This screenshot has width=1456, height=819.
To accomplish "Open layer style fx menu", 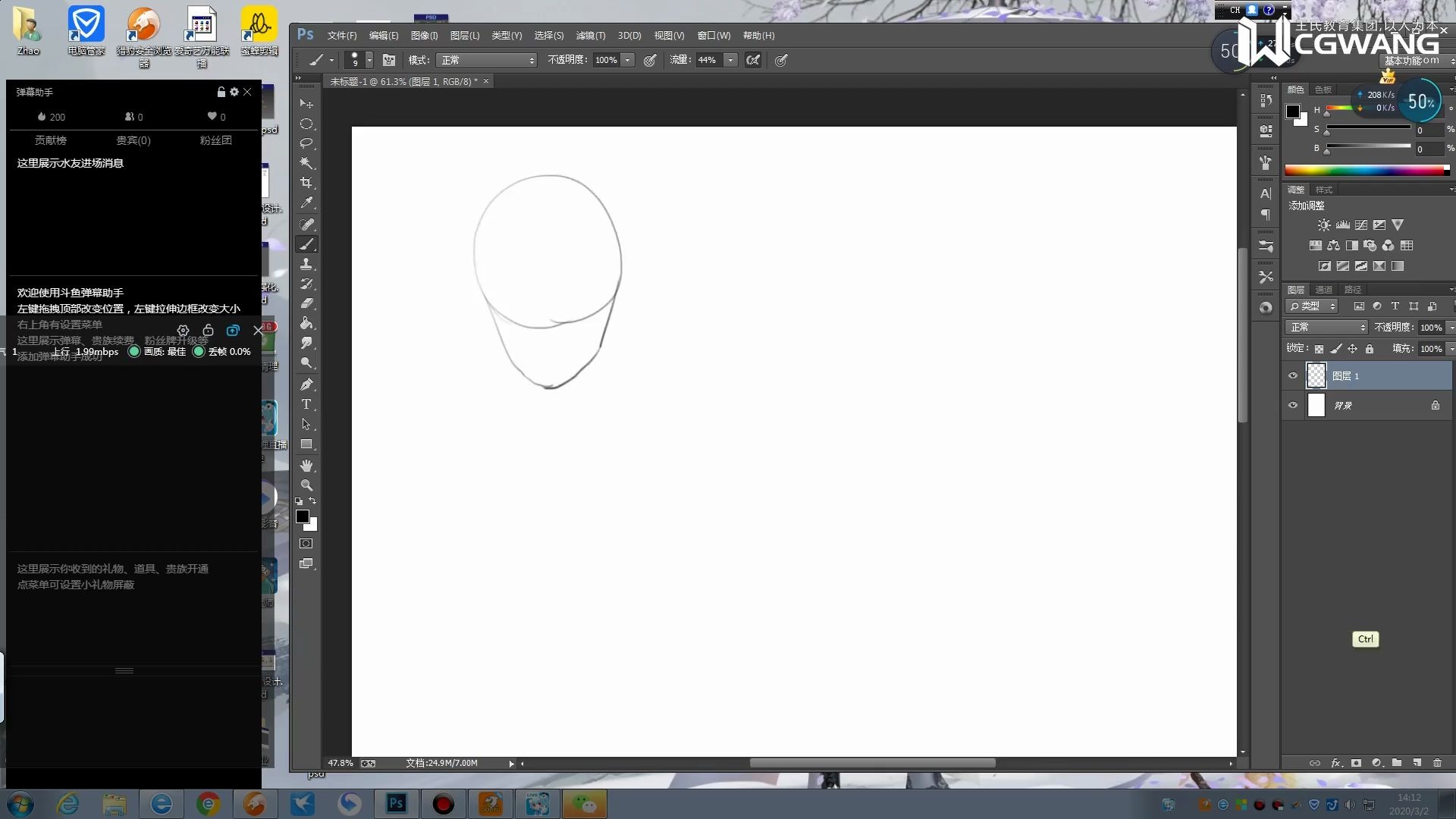I will pos(1336,763).
